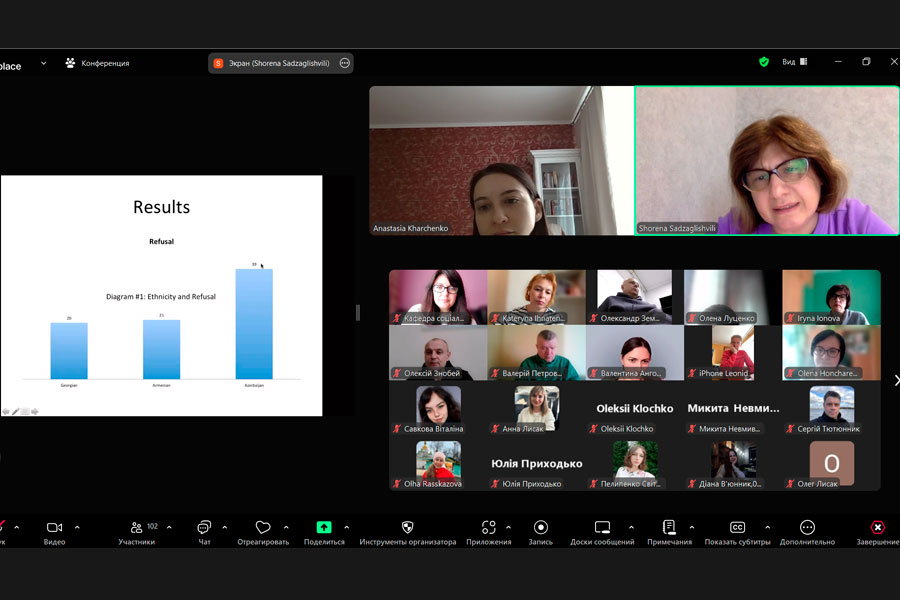Select Валерій Петров... participant tile
This screenshot has height=600, width=900.
click(537, 353)
